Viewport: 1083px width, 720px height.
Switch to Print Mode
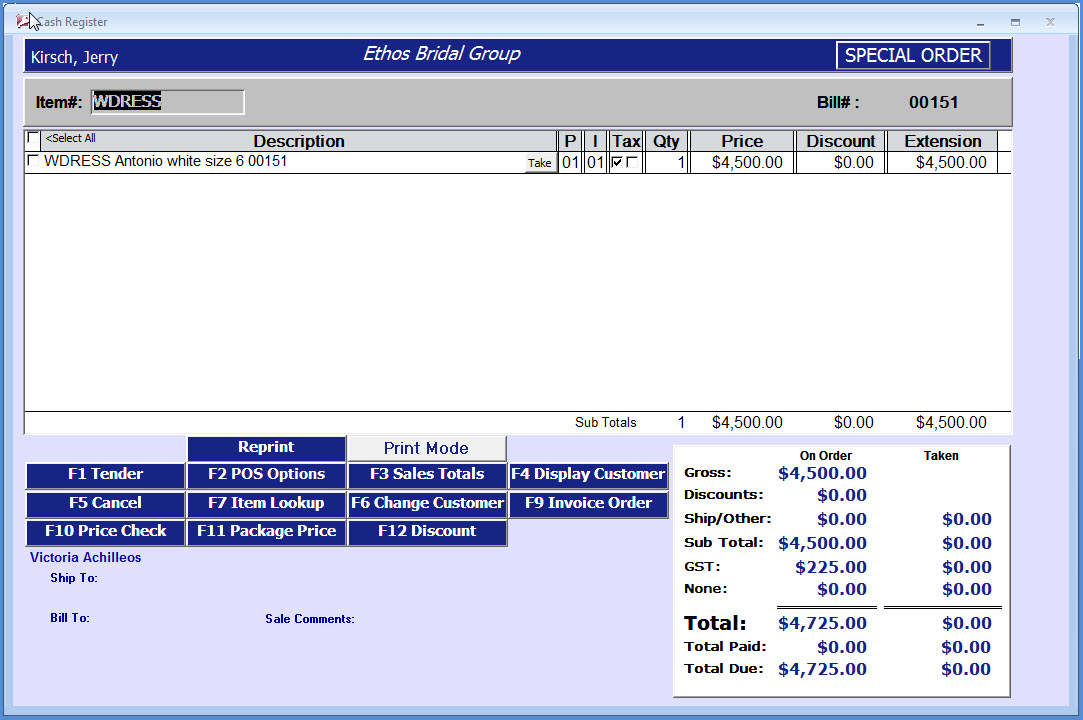pyautogui.click(x=427, y=448)
